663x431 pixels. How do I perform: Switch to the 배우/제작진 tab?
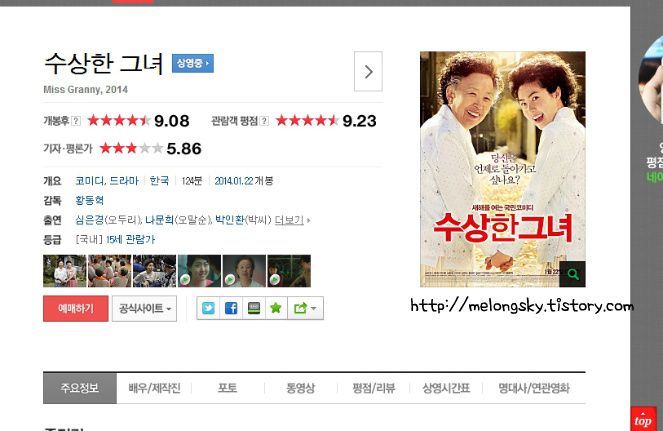[x=154, y=388]
